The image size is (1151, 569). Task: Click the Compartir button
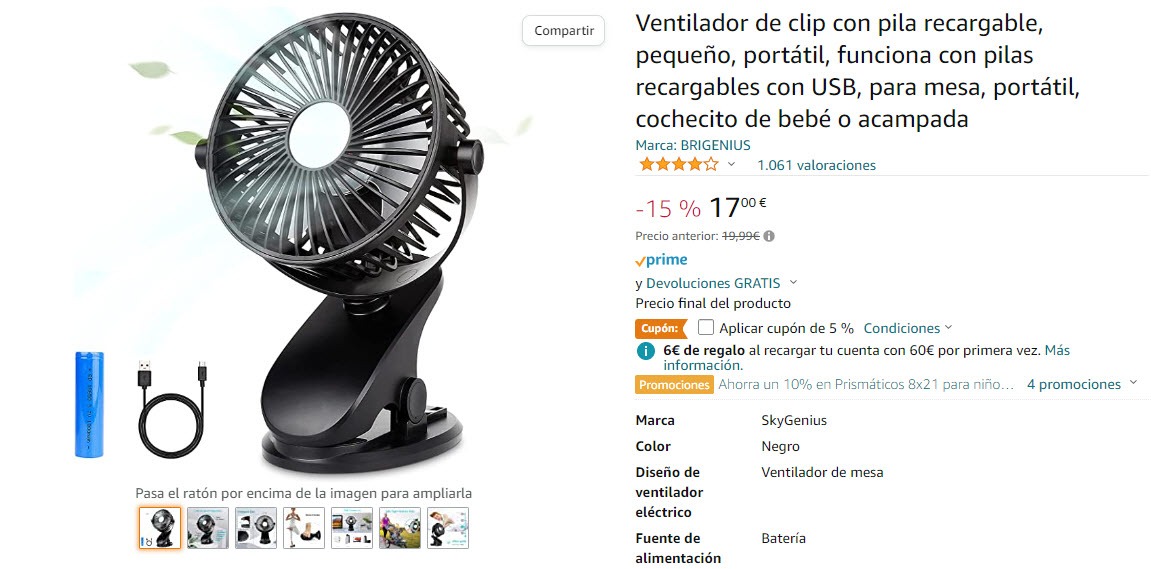(x=564, y=31)
